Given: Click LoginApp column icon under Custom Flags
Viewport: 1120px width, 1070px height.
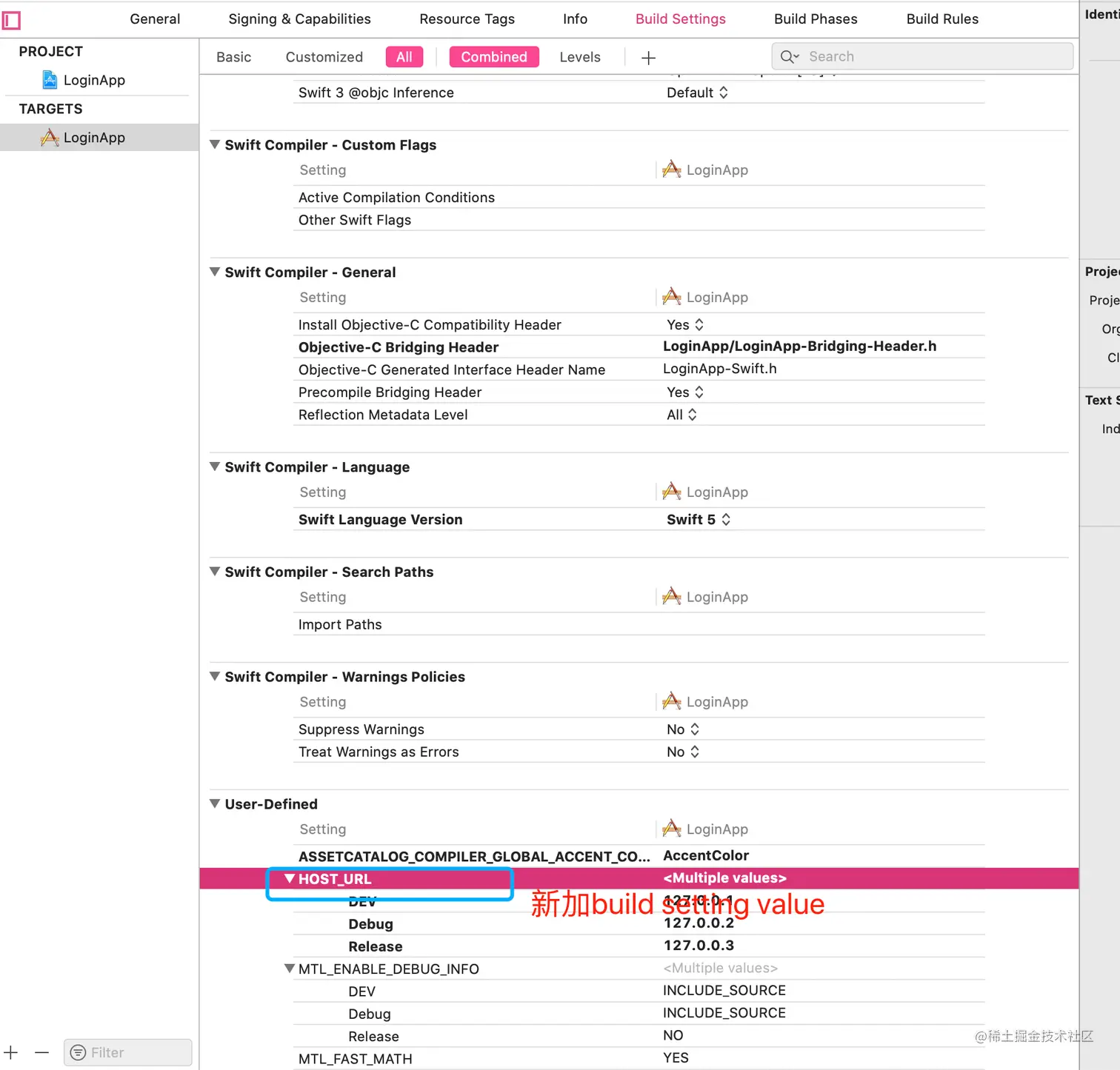Looking at the screenshot, I should (x=672, y=170).
